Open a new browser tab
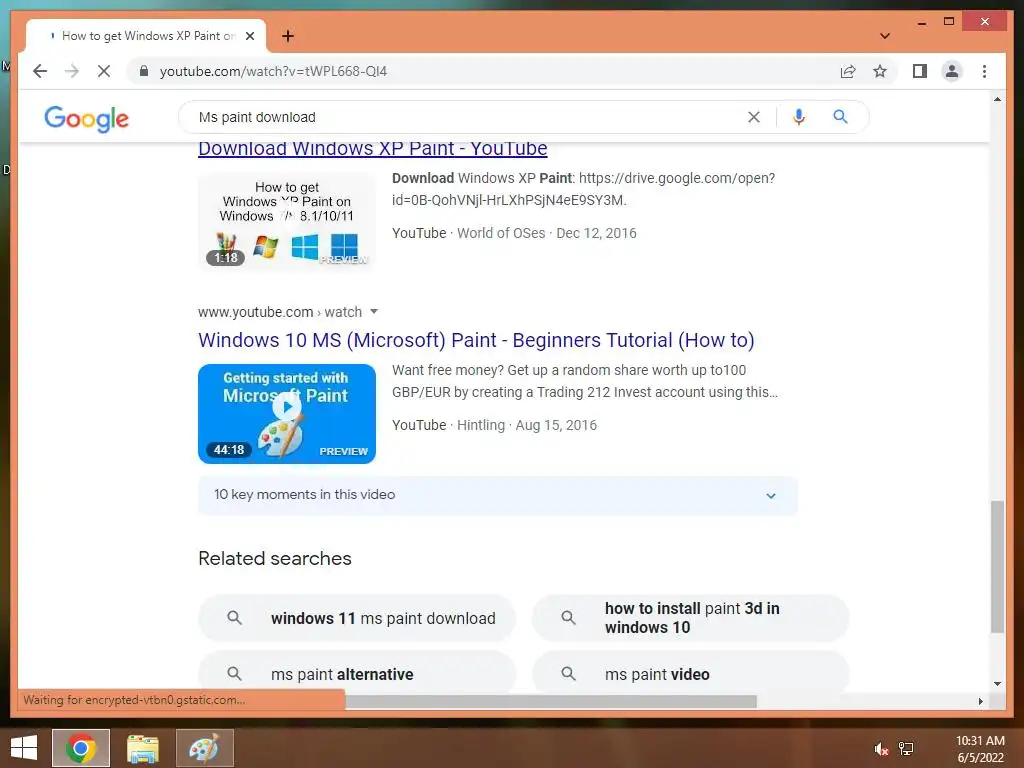1024x768 pixels. coord(288,36)
